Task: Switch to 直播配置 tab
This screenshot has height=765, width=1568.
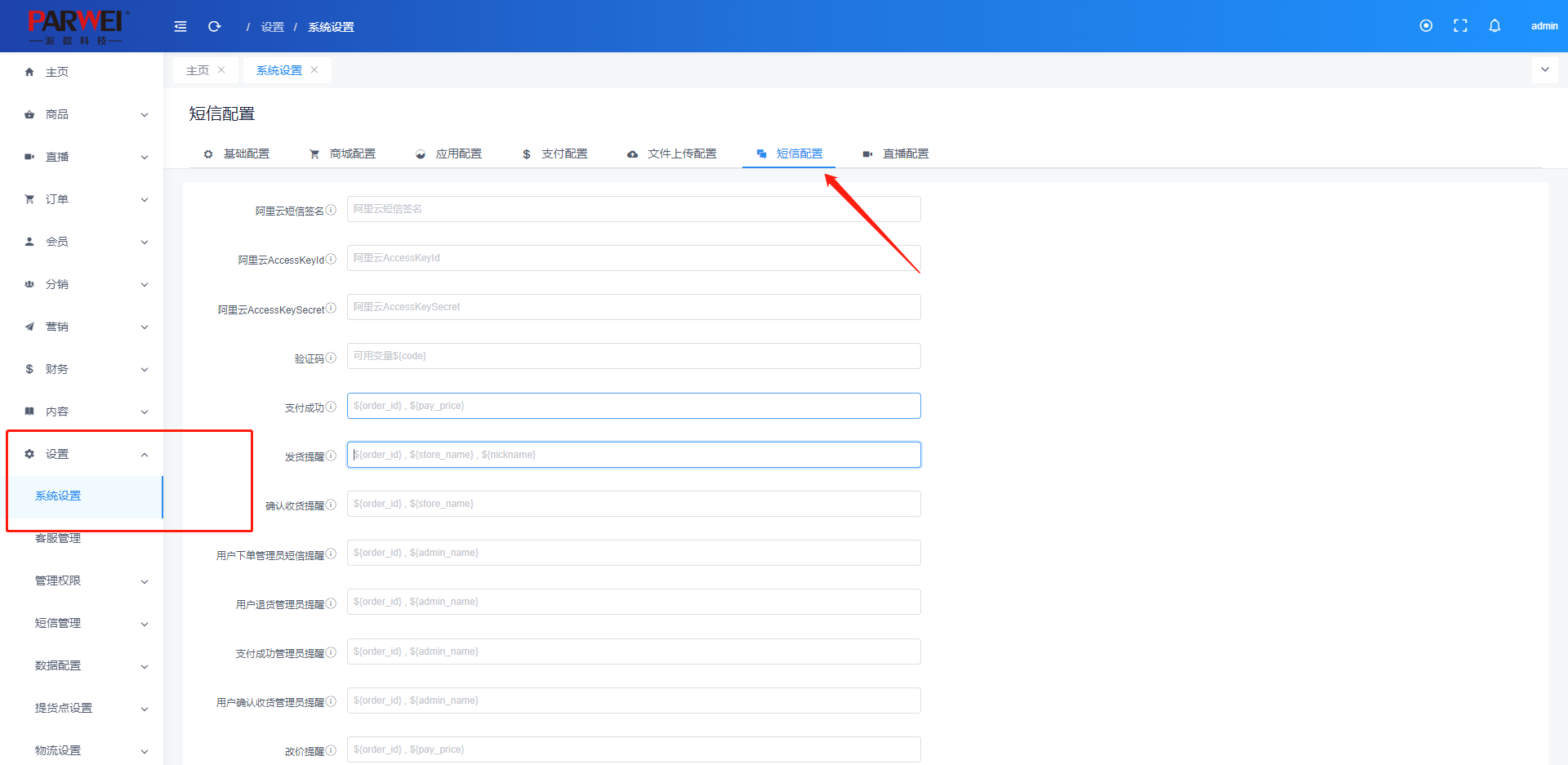Action: [x=896, y=153]
